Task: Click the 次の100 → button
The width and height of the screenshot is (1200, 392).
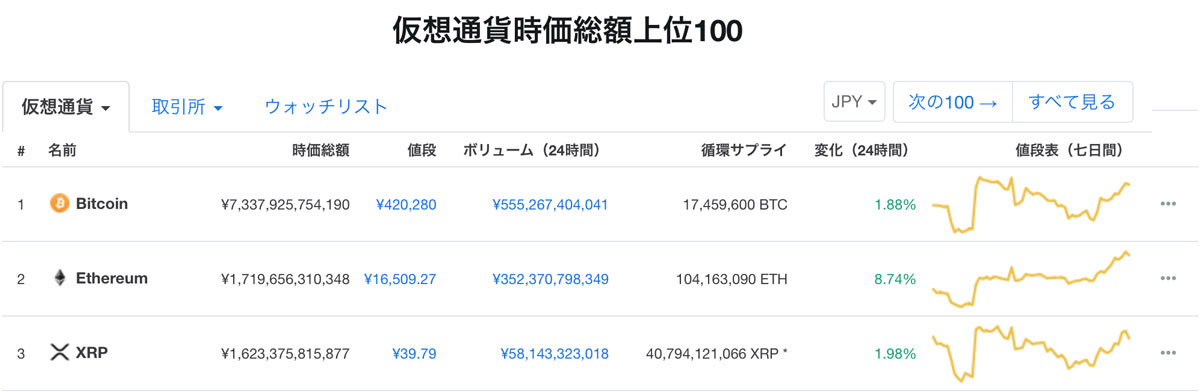Action: 953,102
